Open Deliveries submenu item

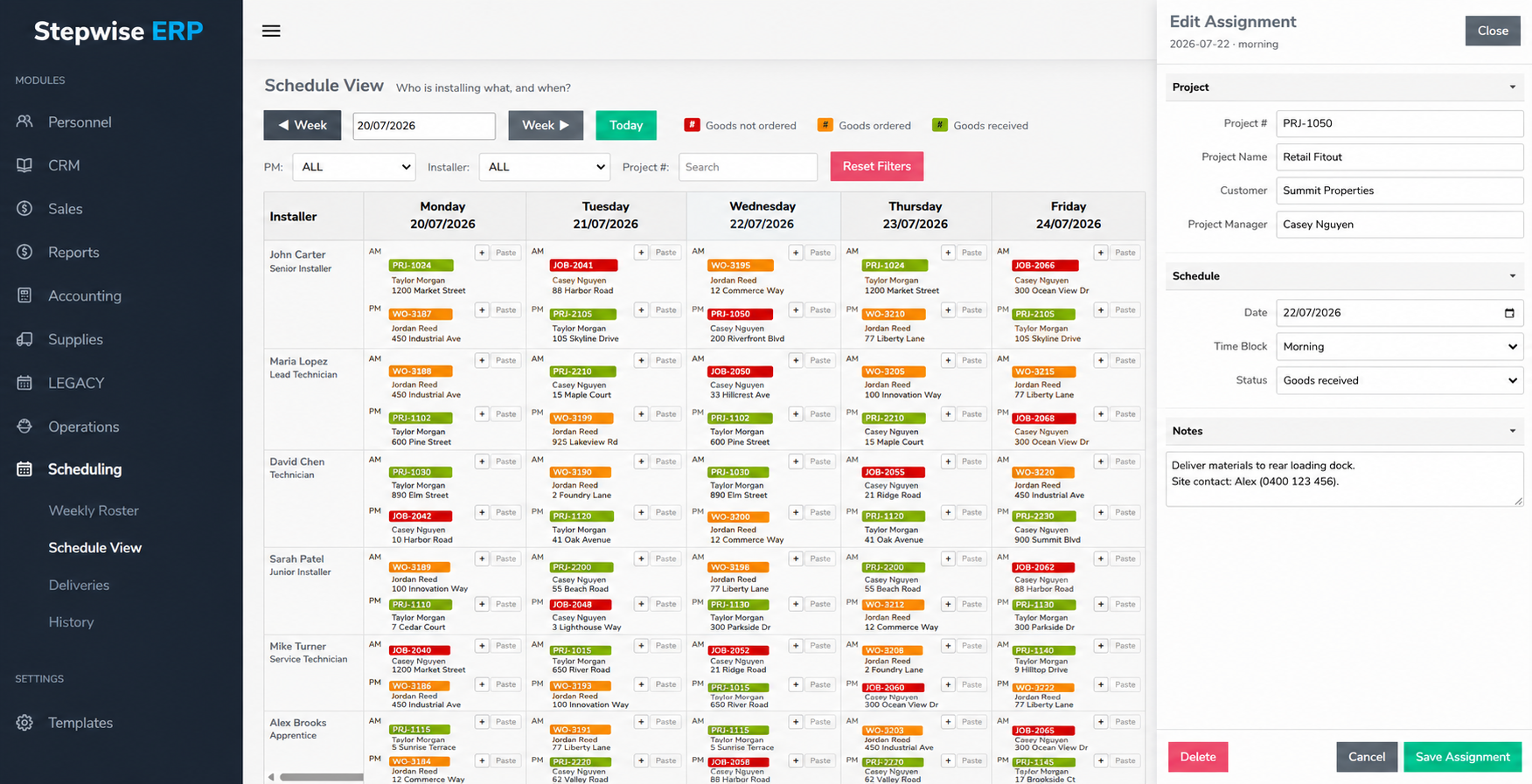pos(79,586)
